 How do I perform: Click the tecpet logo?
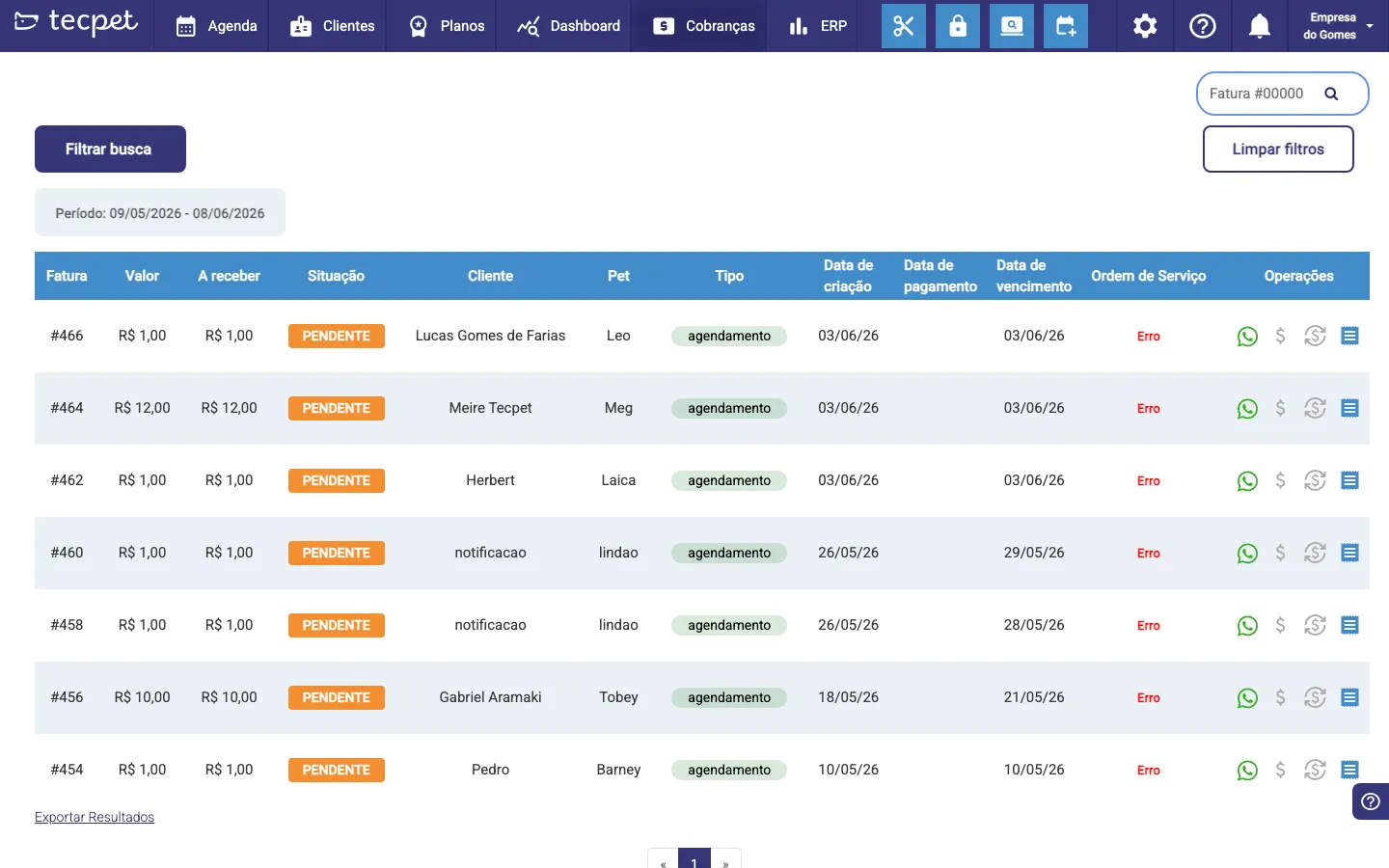76,22
